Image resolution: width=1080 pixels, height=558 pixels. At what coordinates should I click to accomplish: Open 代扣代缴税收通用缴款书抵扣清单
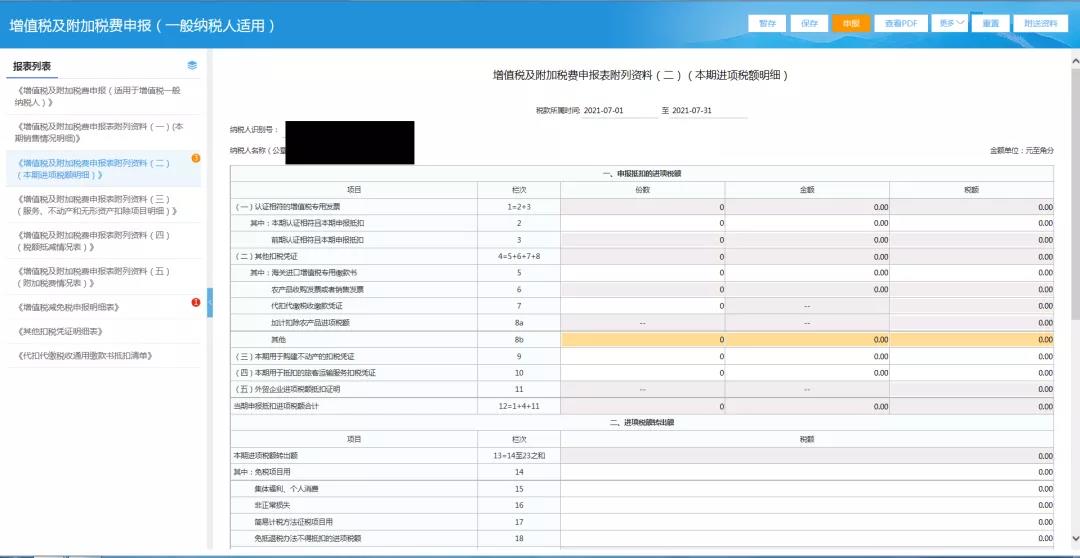tap(85, 355)
